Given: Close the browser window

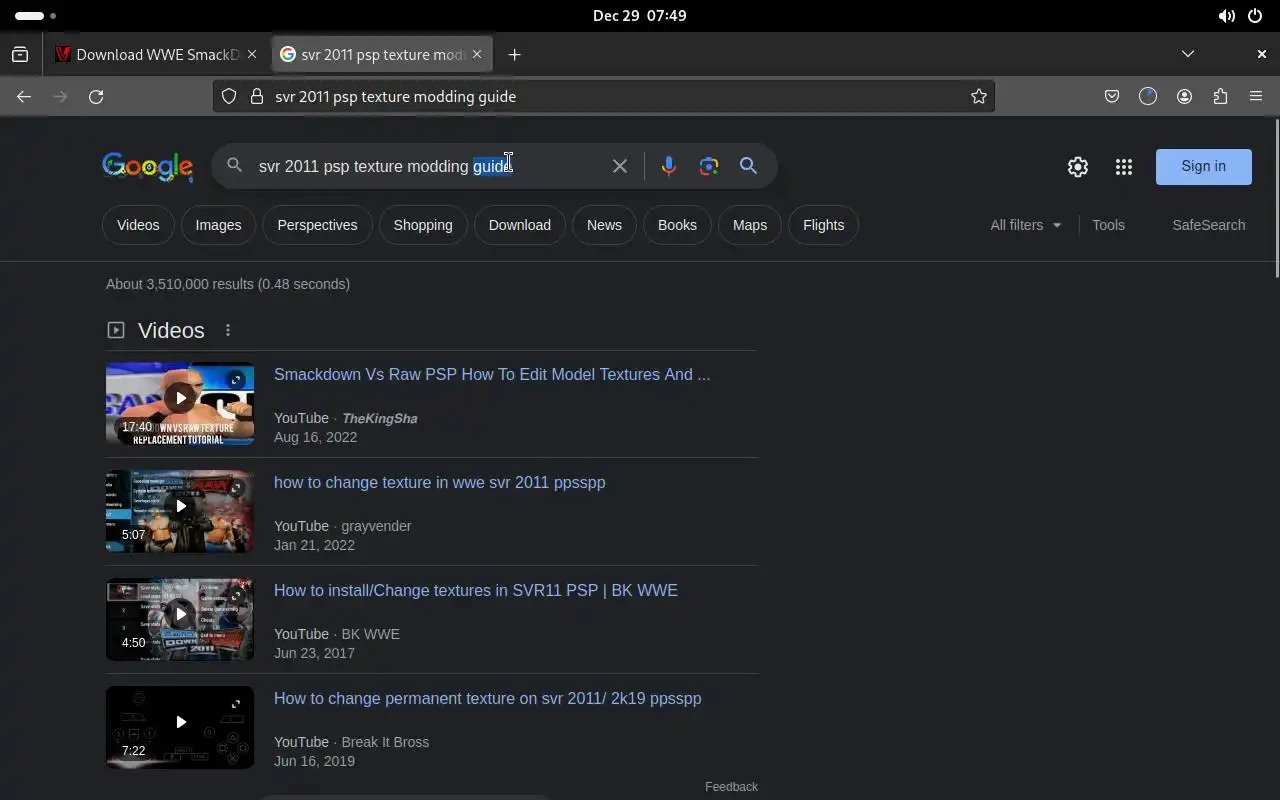Looking at the screenshot, I should coord(1261,54).
